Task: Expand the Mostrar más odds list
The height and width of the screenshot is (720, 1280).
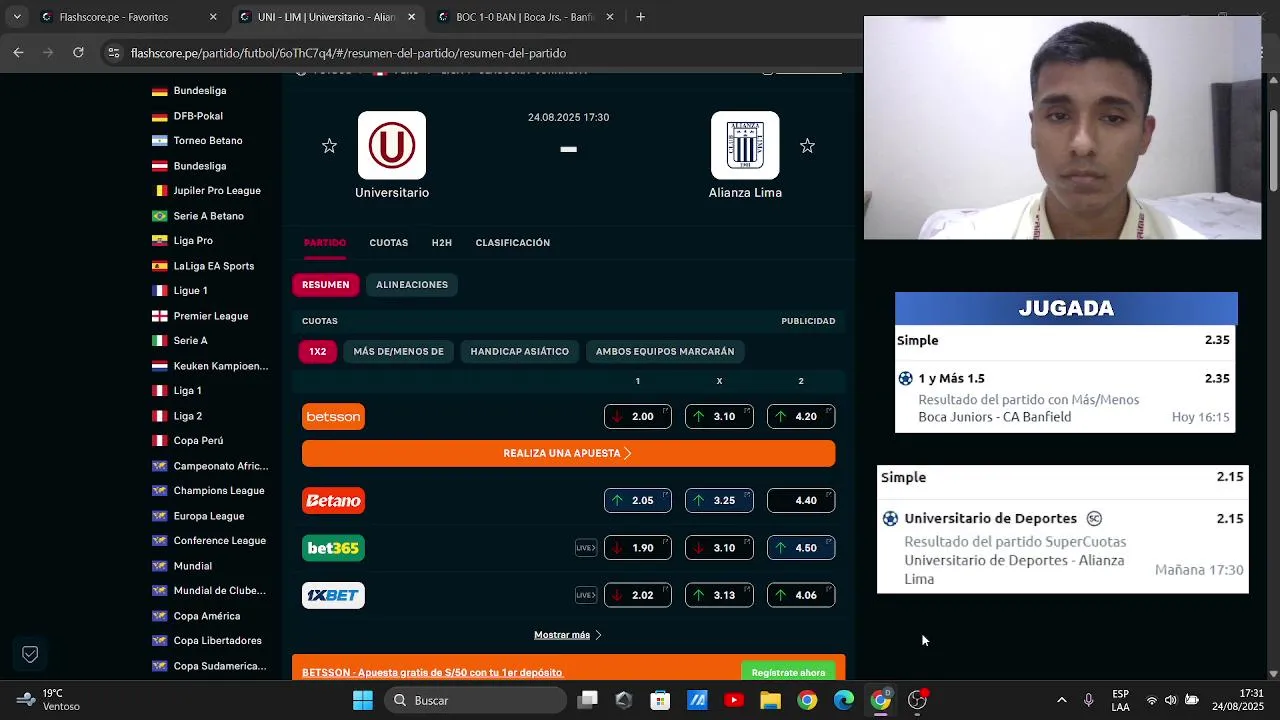Action: point(568,635)
